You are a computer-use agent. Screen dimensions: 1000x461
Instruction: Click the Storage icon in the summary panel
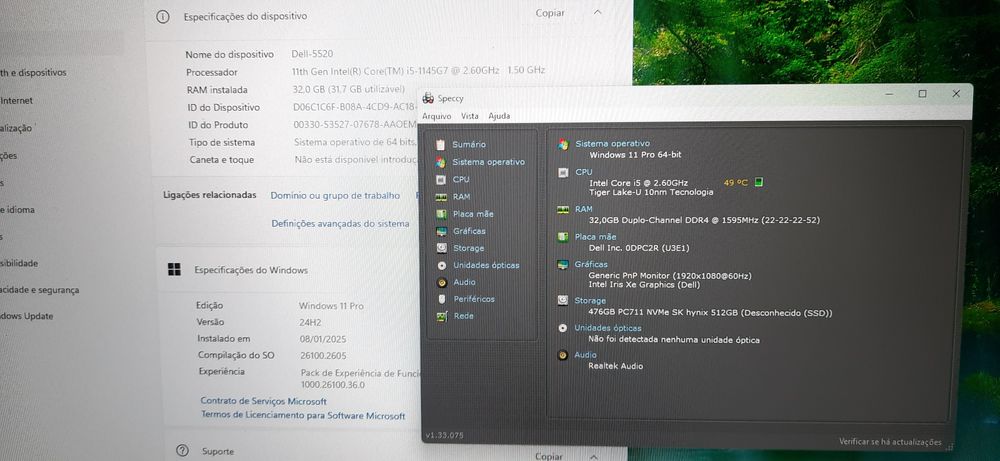coord(562,300)
